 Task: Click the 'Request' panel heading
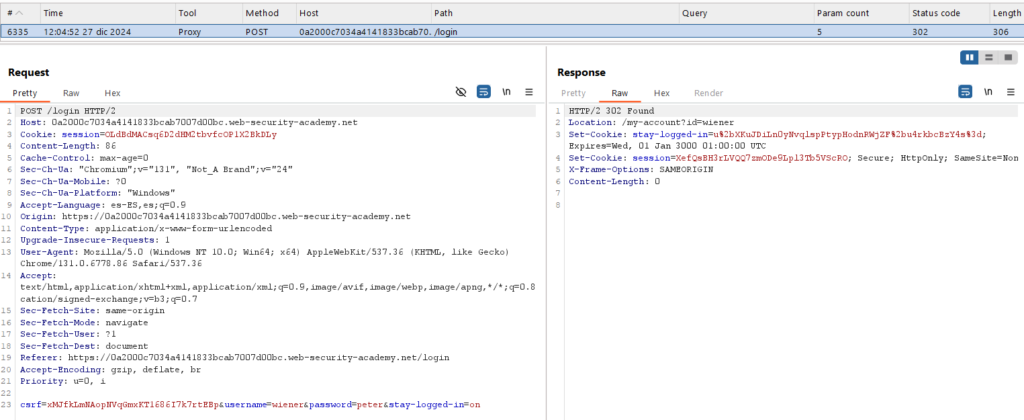click(29, 73)
